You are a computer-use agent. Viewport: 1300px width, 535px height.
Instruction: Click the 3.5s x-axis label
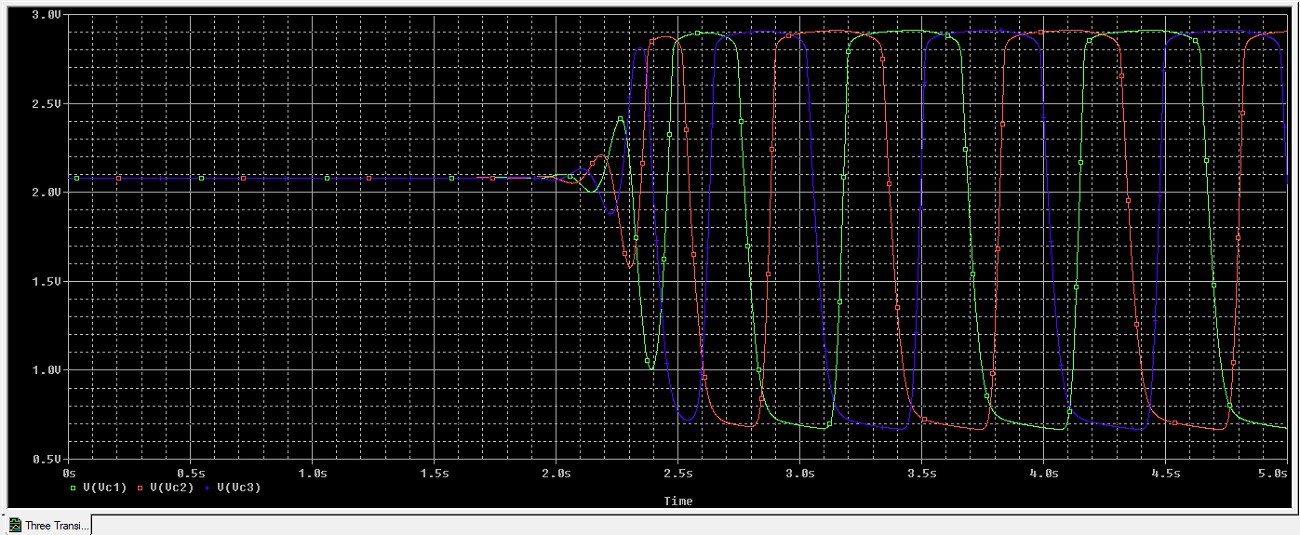point(922,471)
